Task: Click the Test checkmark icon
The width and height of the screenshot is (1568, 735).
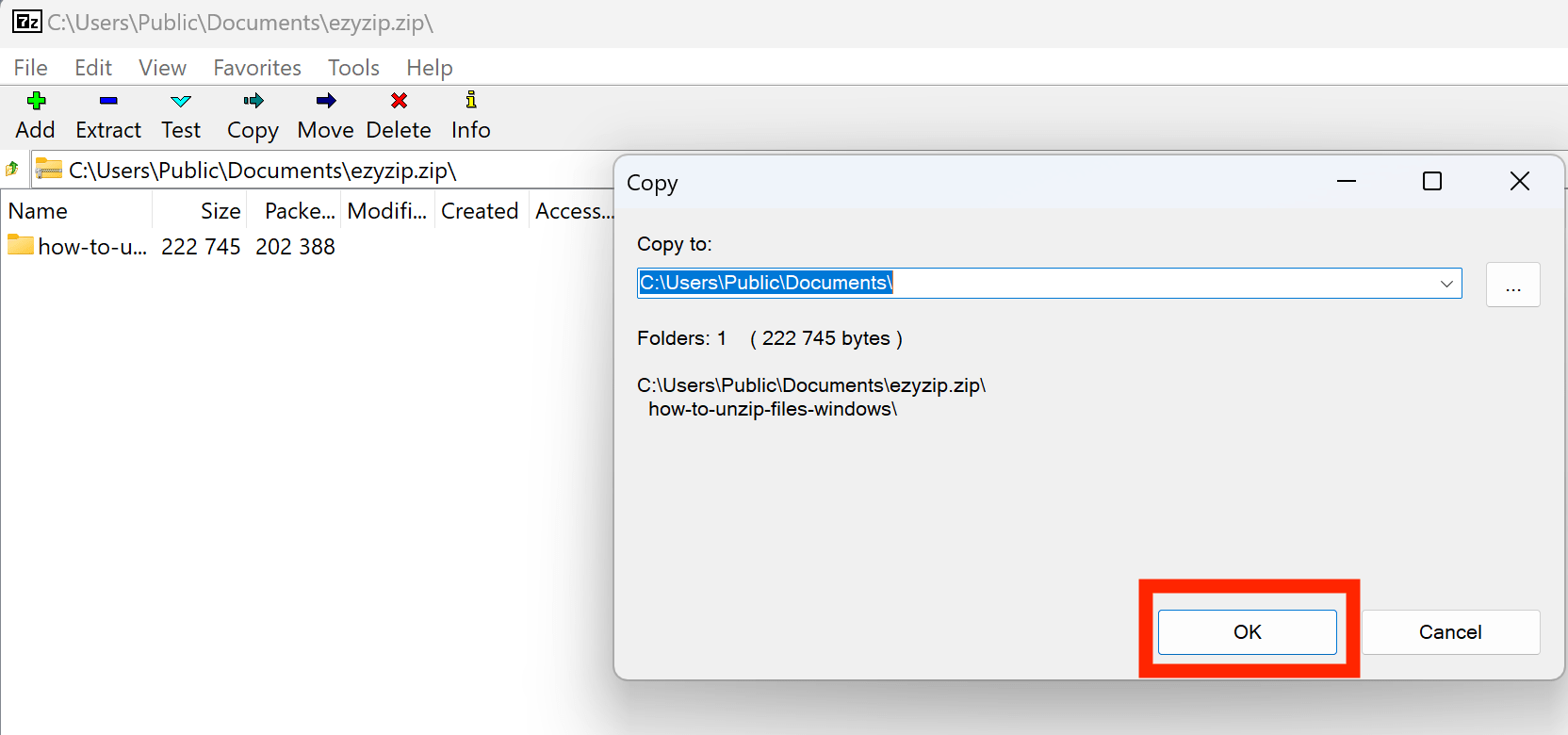Action: tap(181, 101)
